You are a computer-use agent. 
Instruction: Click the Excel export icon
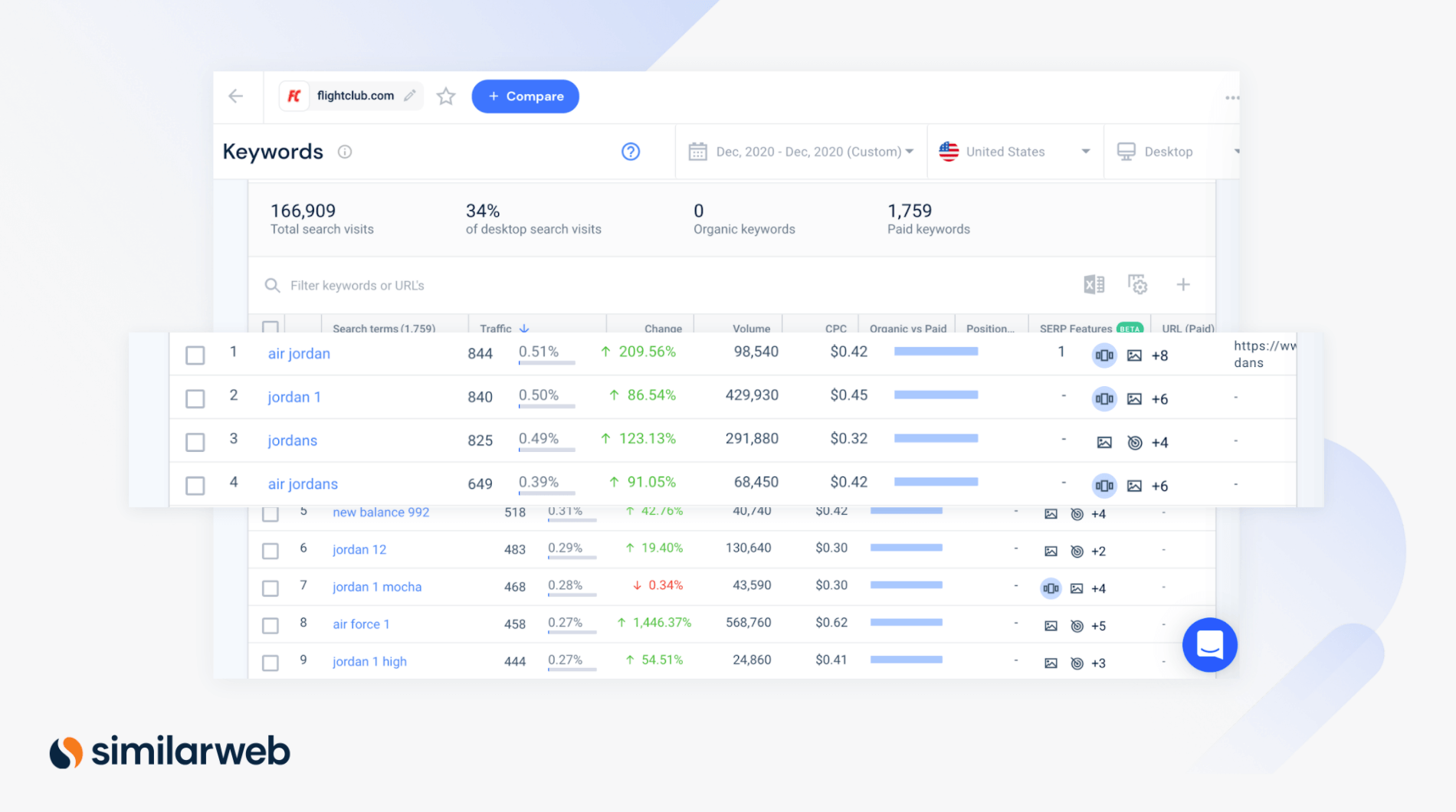1094,284
